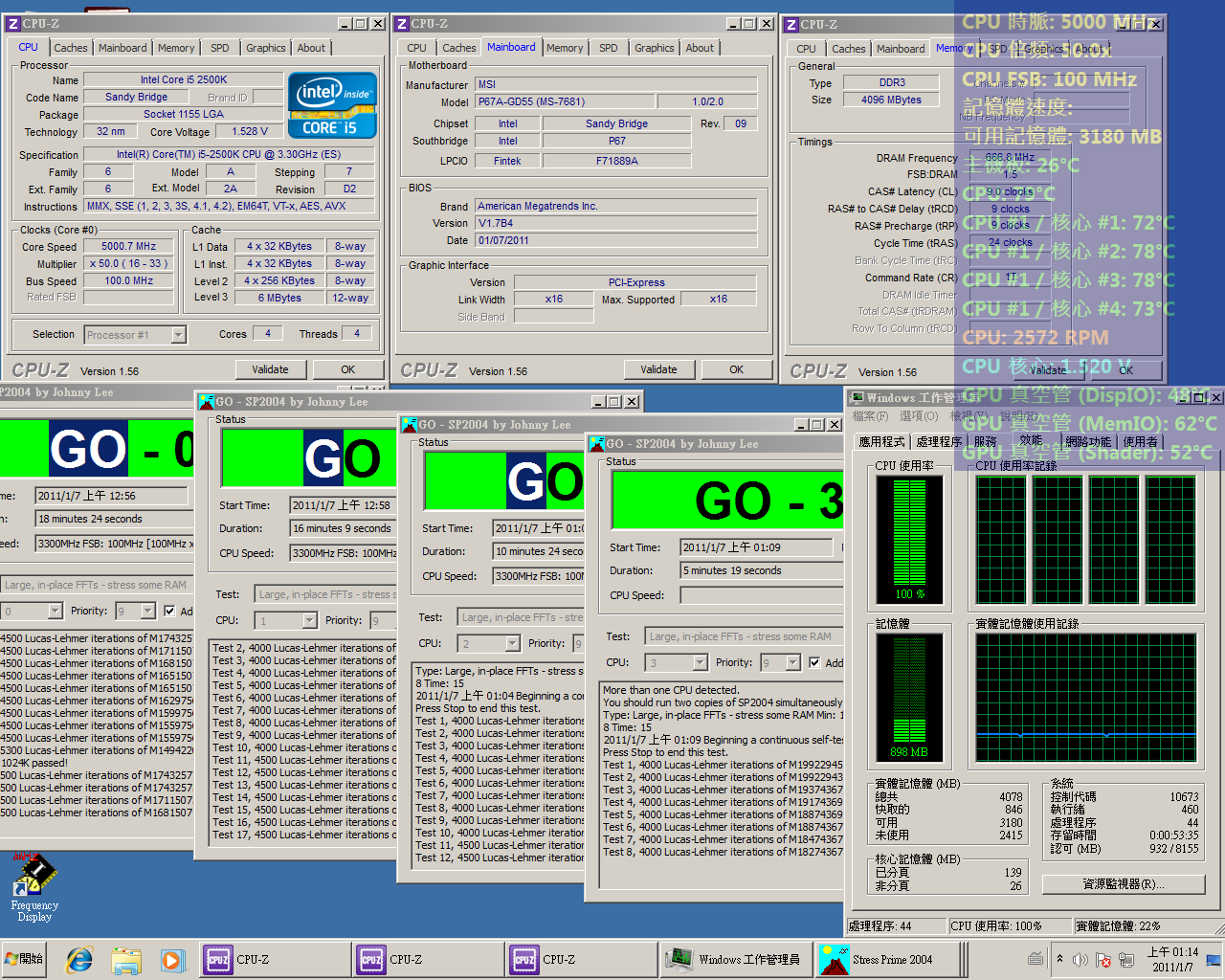The image size is (1225, 980).
Task: Open About tab in CPU-Z Mainboard window
Action: (x=699, y=48)
